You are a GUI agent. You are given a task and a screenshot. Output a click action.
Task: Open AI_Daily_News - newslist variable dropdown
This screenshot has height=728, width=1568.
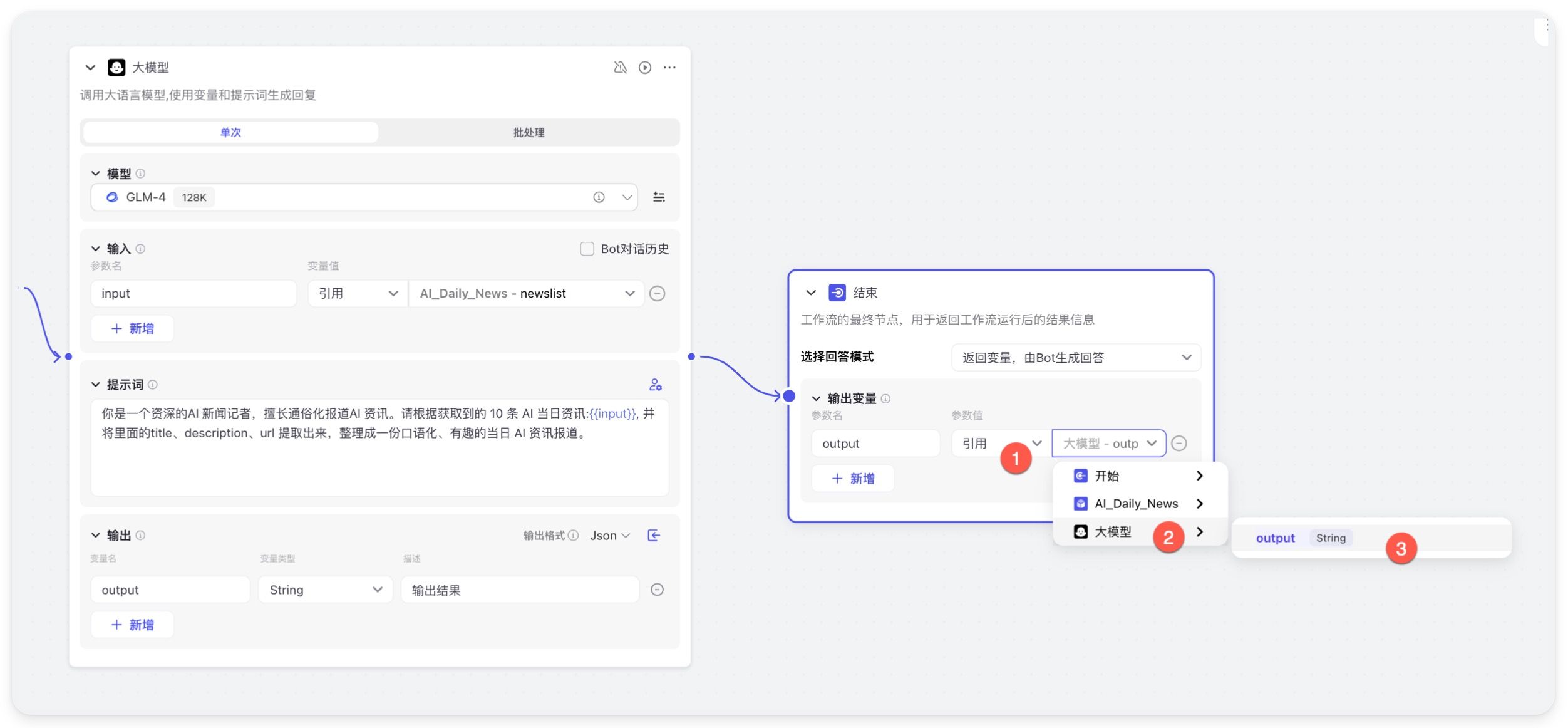click(x=526, y=293)
